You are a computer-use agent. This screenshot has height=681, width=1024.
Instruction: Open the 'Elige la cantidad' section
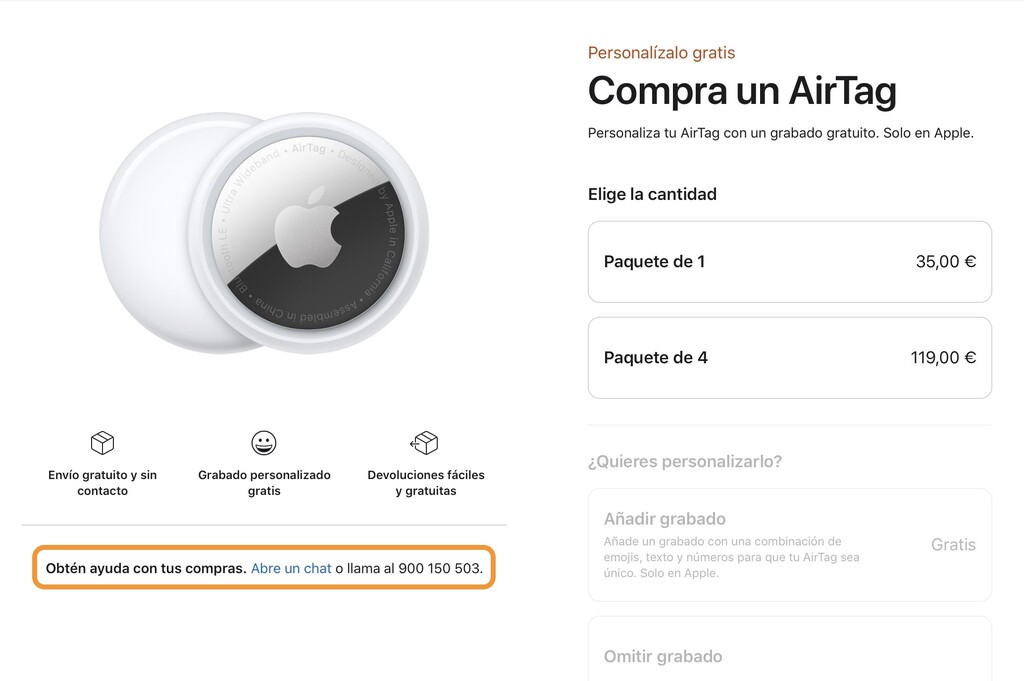point(651,194)
